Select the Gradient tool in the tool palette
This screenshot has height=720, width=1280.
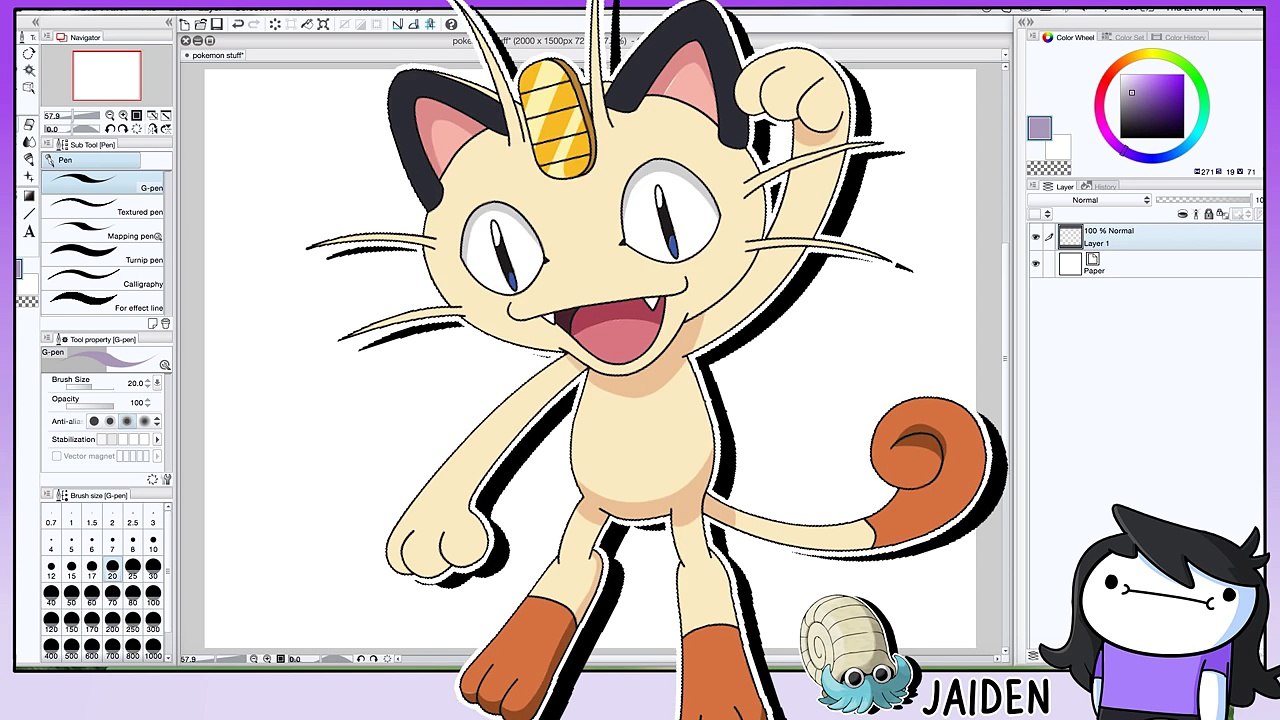pos(29,195)
